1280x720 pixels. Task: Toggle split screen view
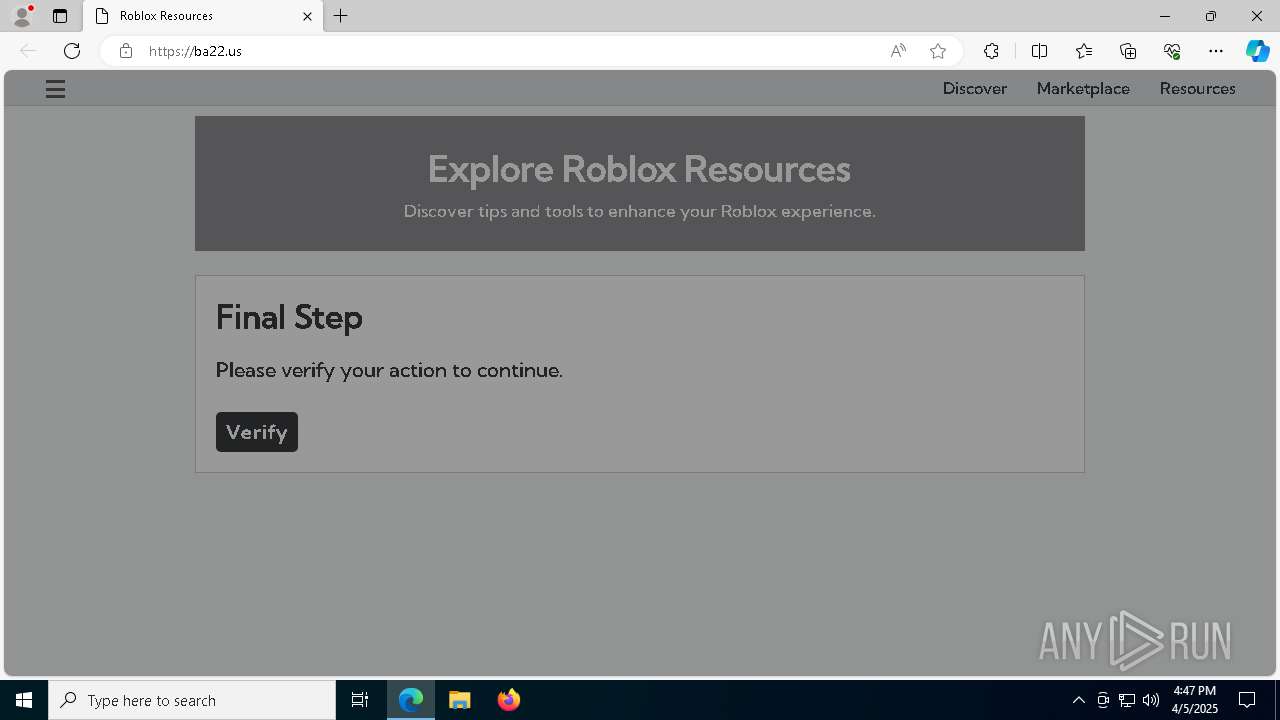tap(1039, 51)
